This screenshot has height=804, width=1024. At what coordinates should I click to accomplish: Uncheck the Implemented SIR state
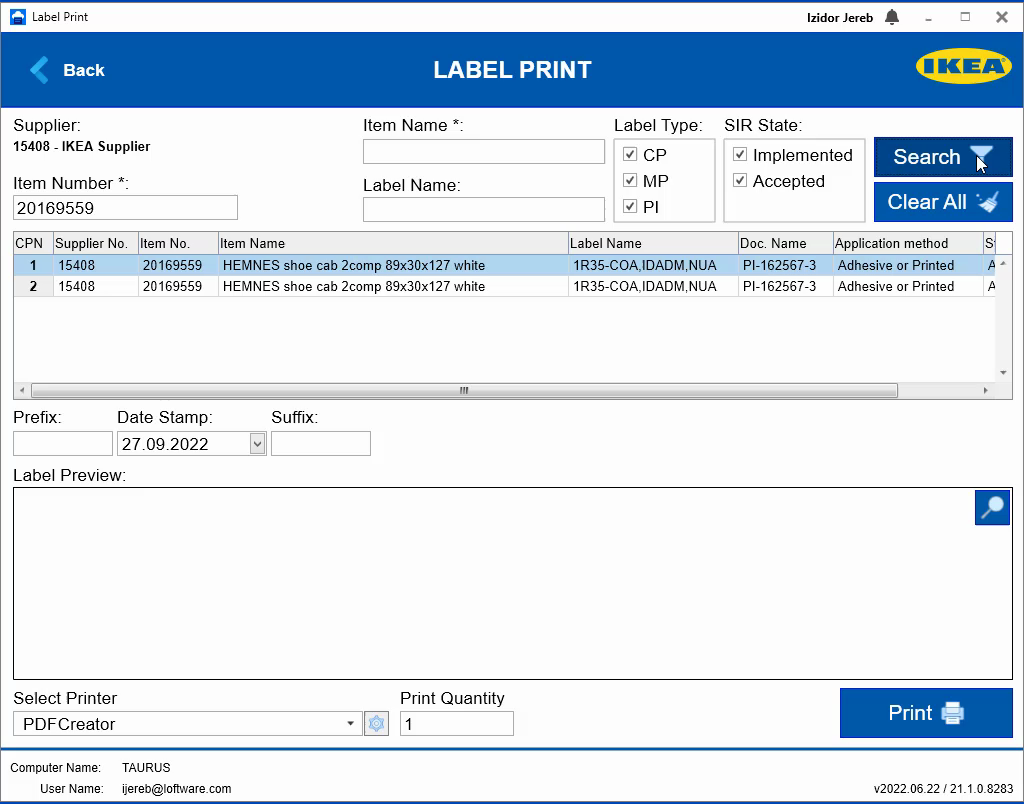tap(739, 154)
